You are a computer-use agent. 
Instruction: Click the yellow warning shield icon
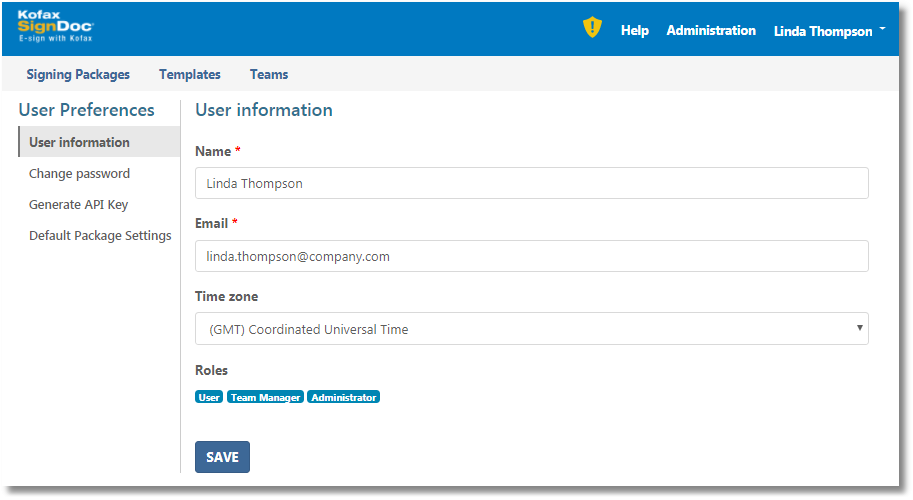tap(592, 29)
